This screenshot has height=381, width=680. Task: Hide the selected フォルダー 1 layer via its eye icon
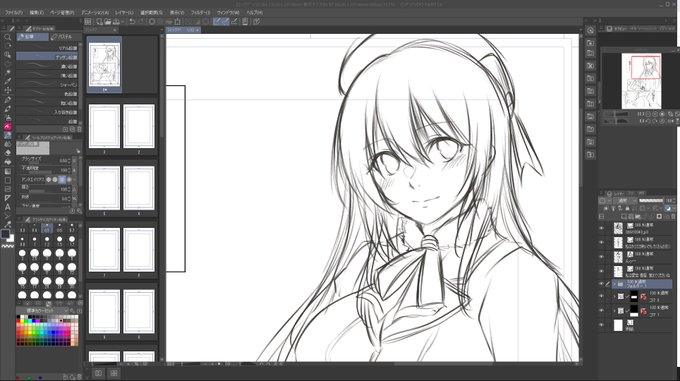602,284
